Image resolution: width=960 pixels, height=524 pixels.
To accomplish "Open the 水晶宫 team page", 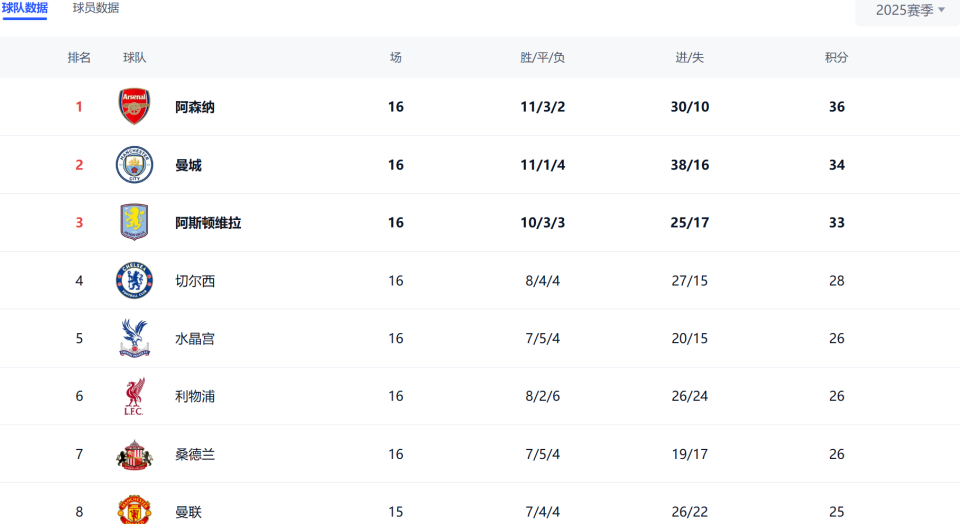I will coord(195,339).
